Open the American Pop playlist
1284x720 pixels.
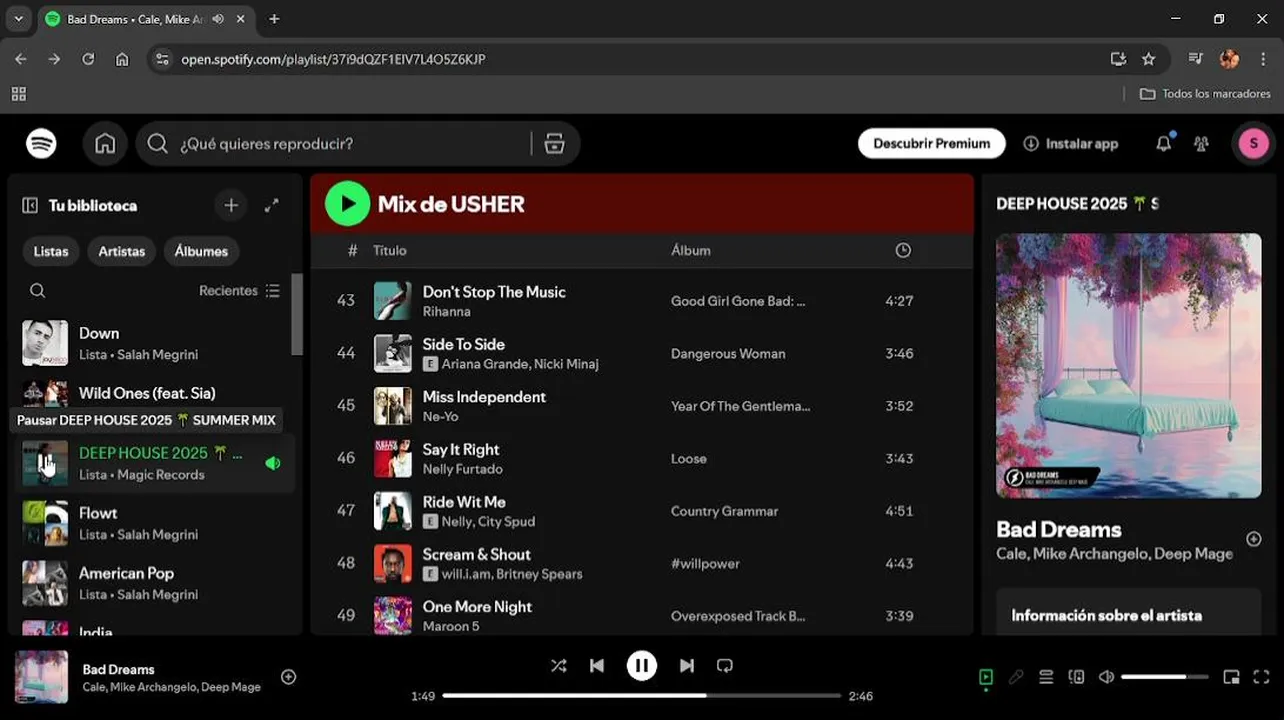point(157,583)
